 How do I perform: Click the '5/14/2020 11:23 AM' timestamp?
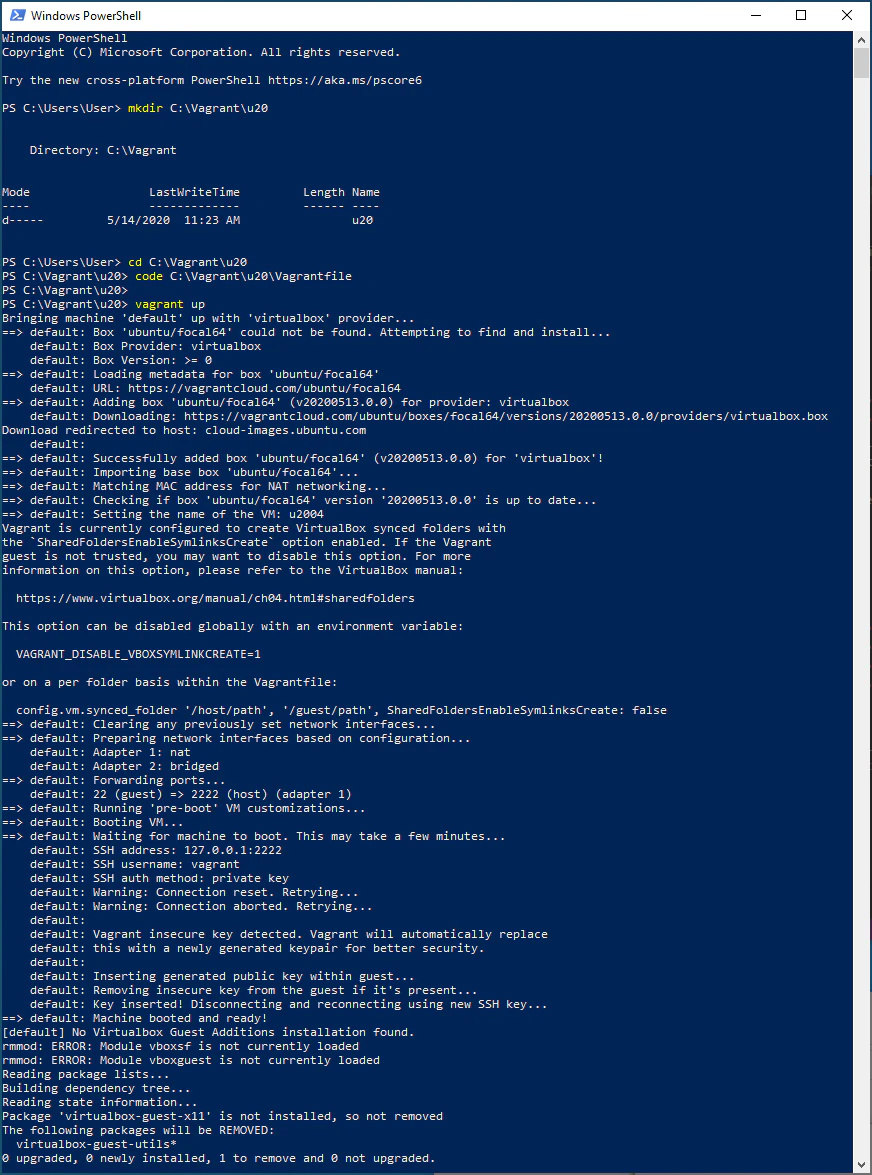(173, 220)
